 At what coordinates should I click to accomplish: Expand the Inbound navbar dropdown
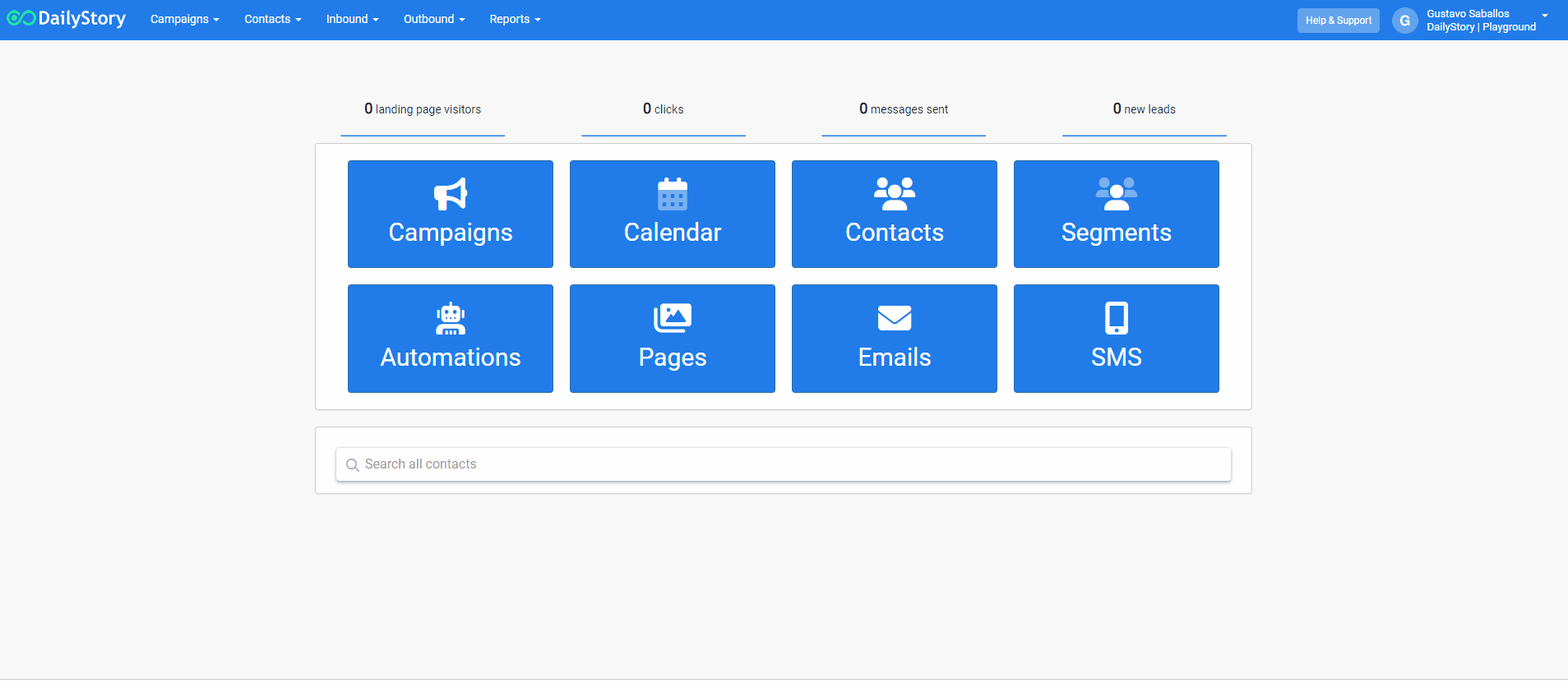click(x=353, y=19)
